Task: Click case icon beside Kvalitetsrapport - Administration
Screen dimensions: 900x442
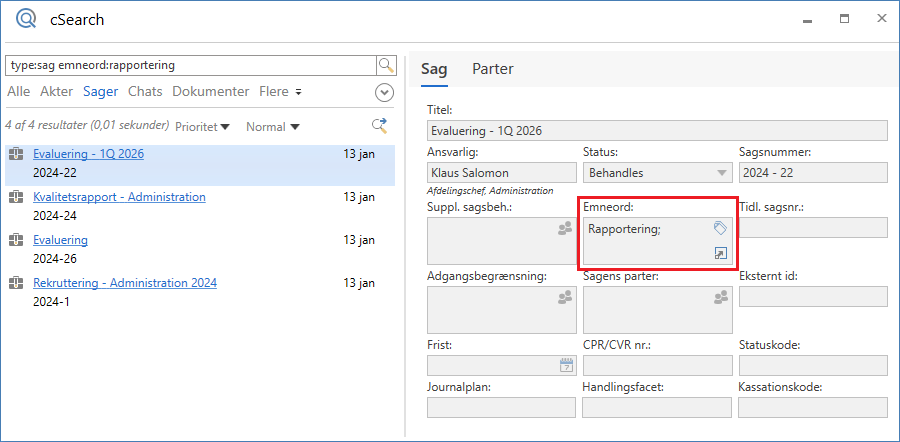Action: click(17, 197)
